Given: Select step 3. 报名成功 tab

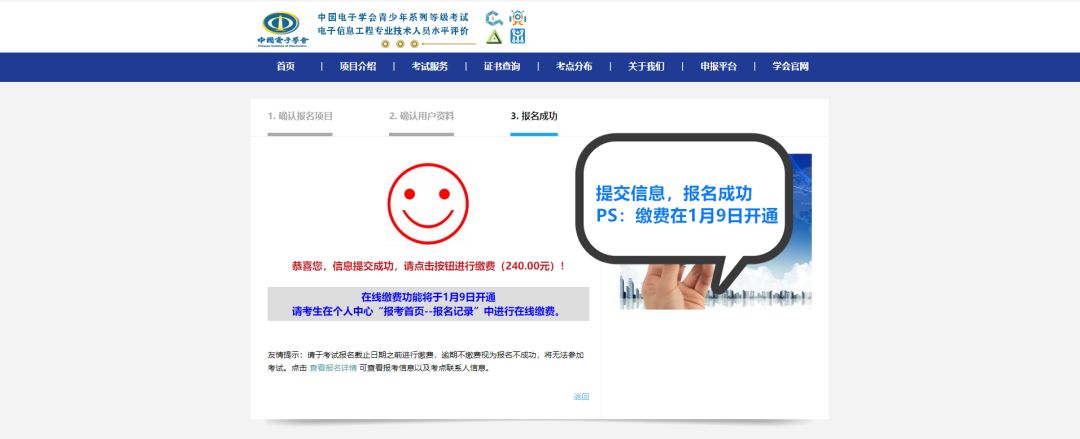Looking at the screenshot, I should 534,116.
